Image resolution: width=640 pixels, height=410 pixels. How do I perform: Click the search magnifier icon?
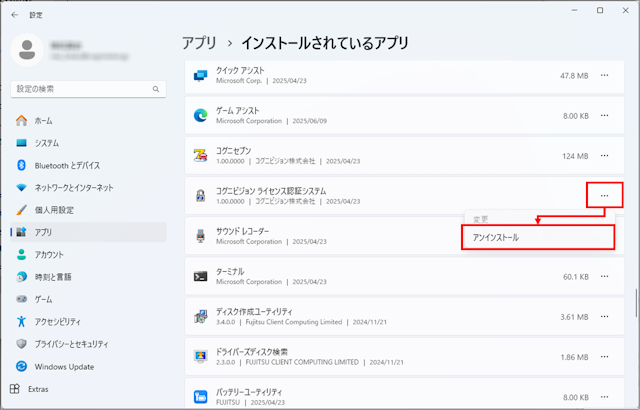[x=156, y=89]
